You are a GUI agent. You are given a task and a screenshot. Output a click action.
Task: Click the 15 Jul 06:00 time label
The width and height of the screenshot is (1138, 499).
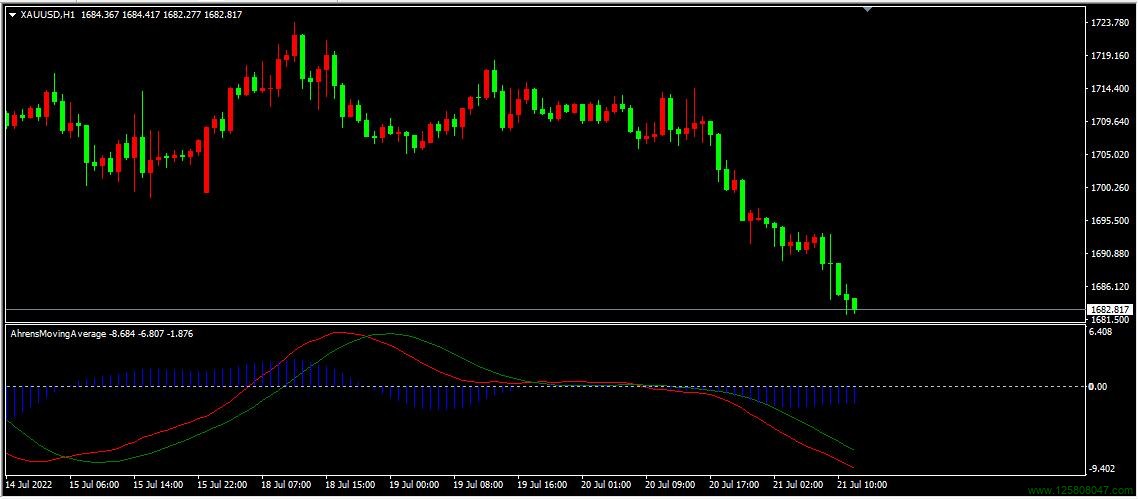pyautogui.click(x=94, y=484)
